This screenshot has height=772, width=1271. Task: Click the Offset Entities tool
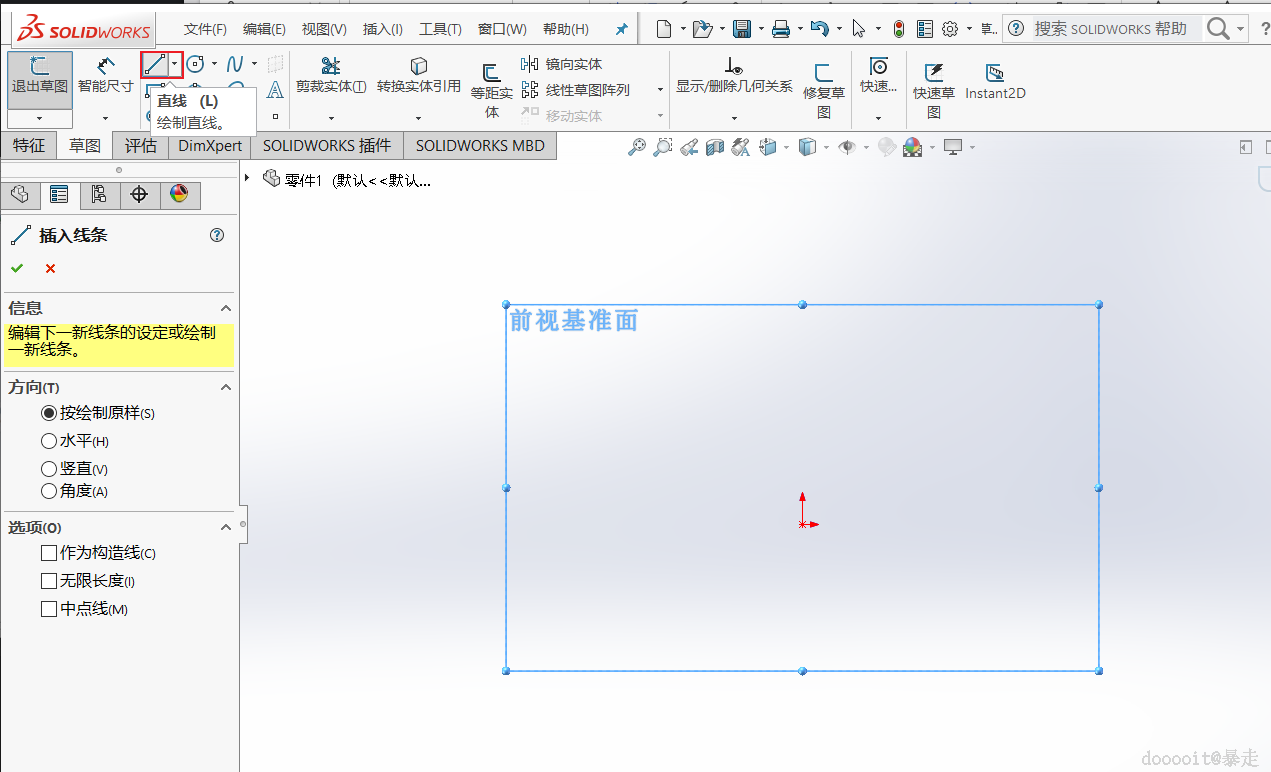(491, 85)
